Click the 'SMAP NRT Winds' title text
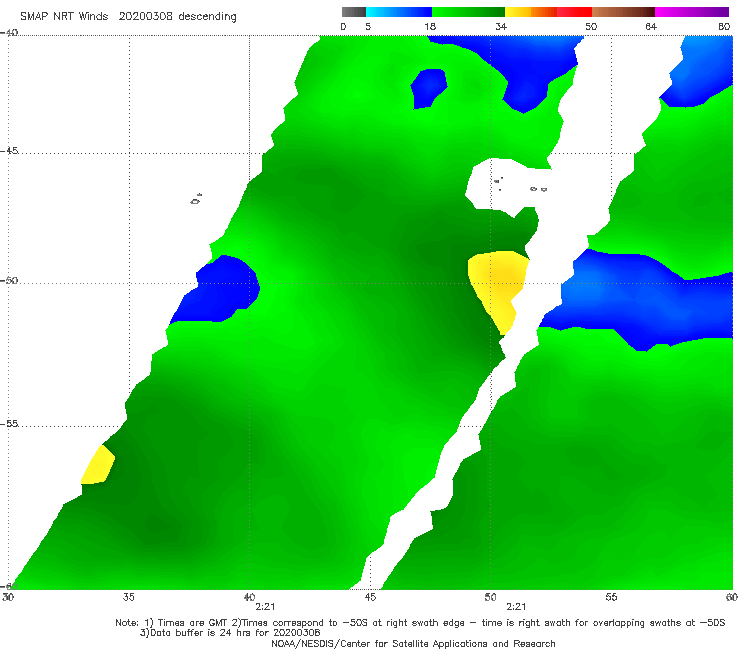Image resolution: width=740 pixels, height=650 pixels. (64, 16)
